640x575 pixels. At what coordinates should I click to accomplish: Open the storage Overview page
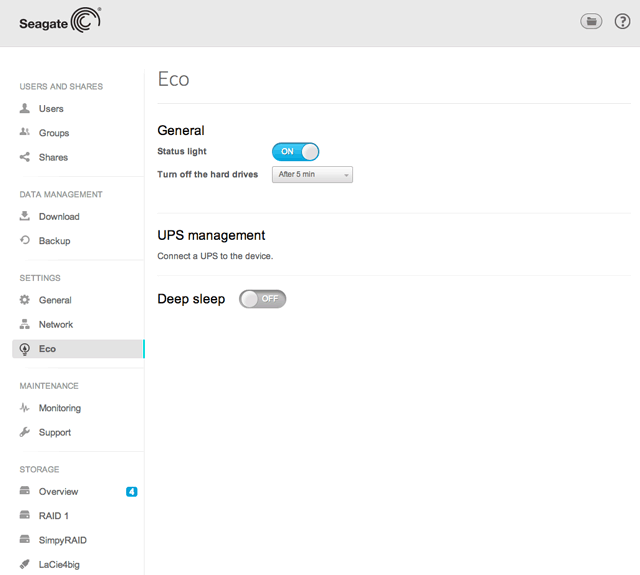click(x=58, y=491)
